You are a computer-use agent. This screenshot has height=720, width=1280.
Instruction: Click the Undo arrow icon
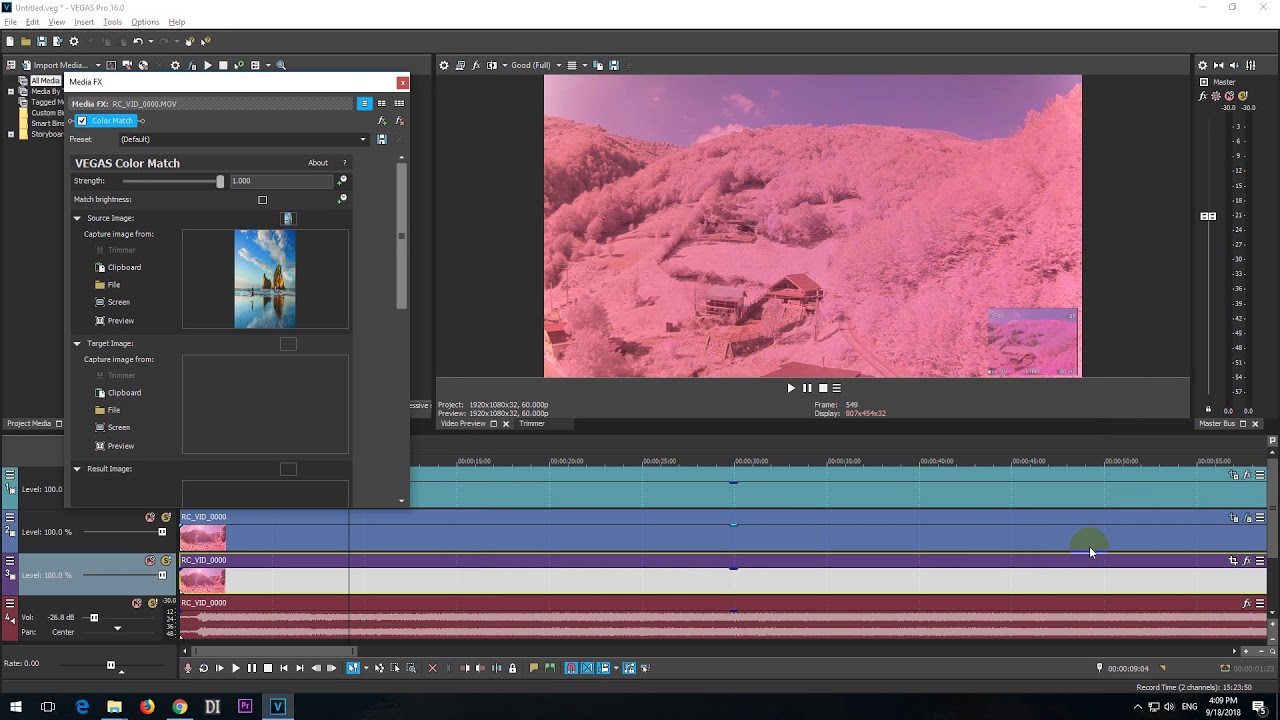137,41
